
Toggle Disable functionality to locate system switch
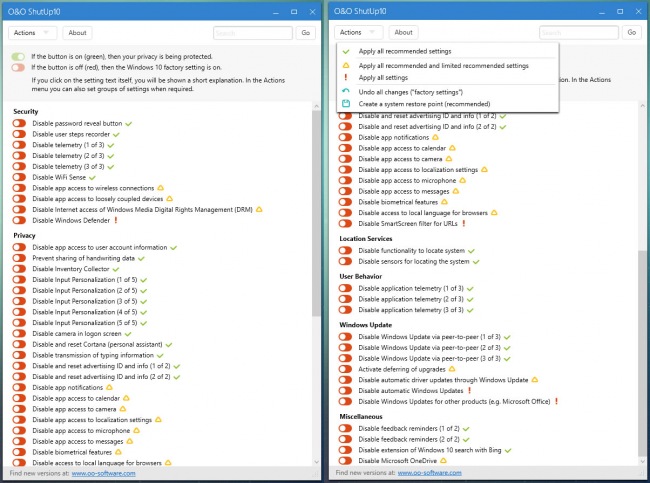345,250
